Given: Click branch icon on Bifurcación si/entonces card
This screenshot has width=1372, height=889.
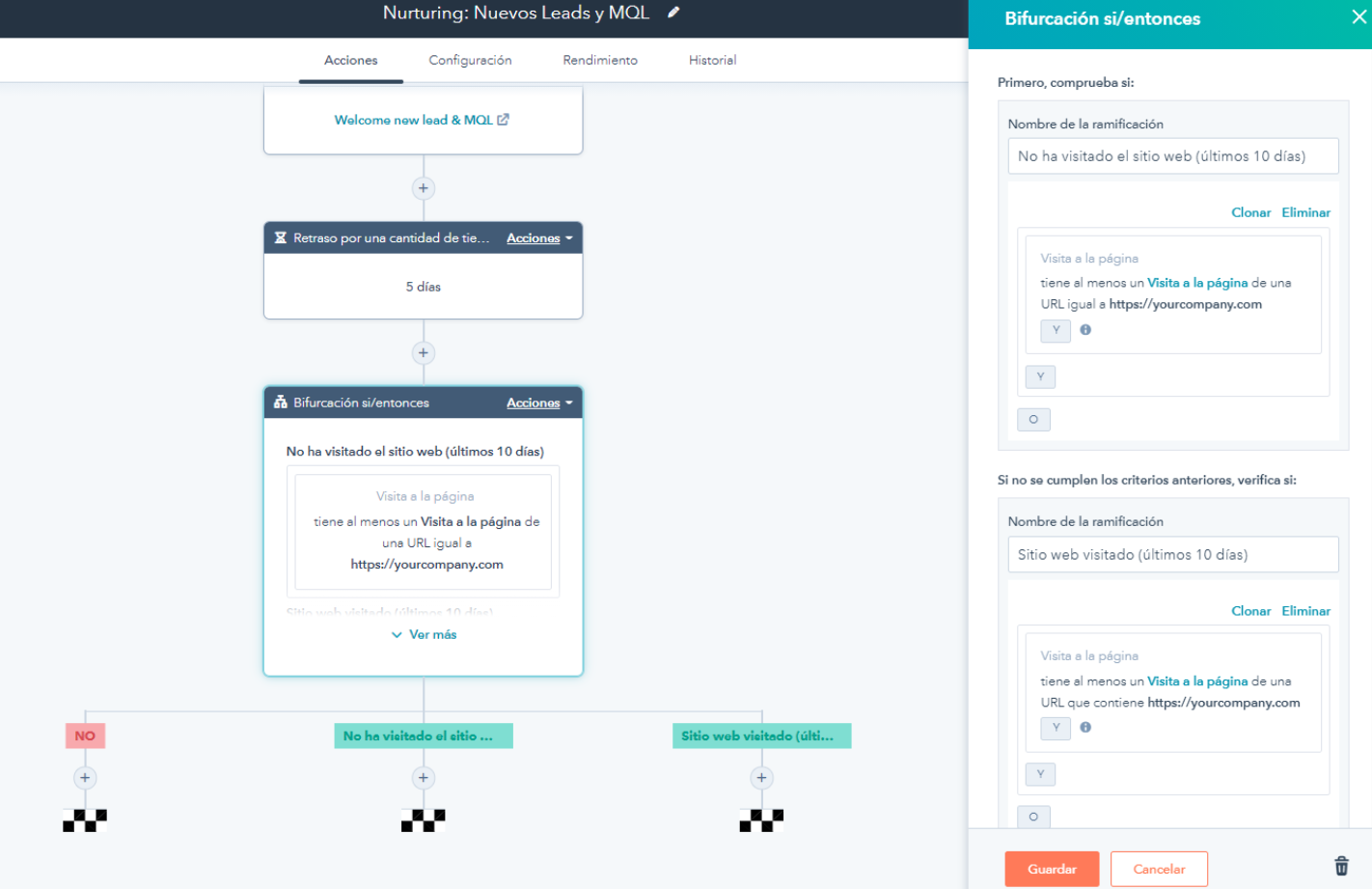Looking at the screenshot, I should pos(281,403).
